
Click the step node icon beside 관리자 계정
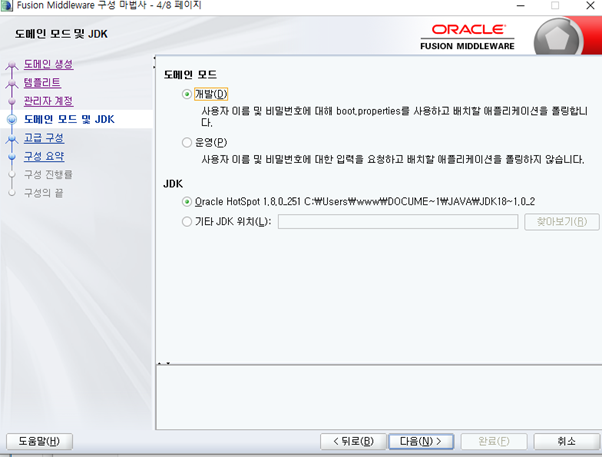(12, 101)
